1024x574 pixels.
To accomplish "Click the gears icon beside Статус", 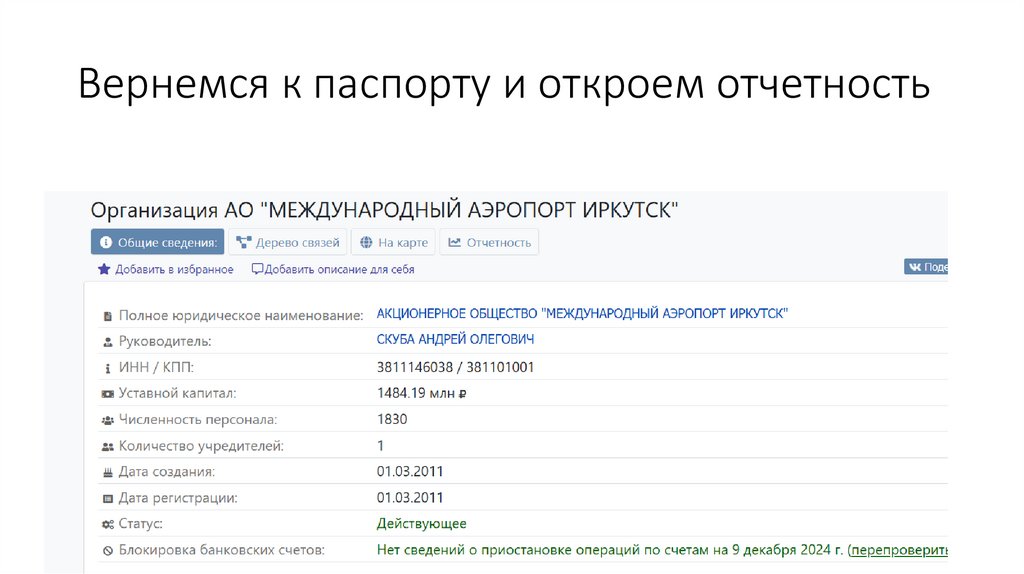I will [x=108, y=524].
